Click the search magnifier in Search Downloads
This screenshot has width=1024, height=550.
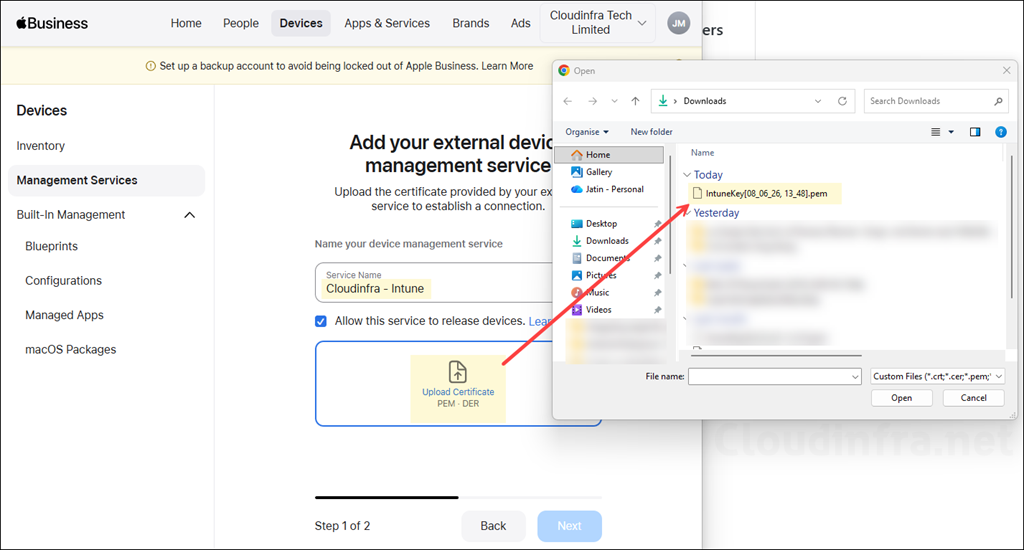point(998,101)
